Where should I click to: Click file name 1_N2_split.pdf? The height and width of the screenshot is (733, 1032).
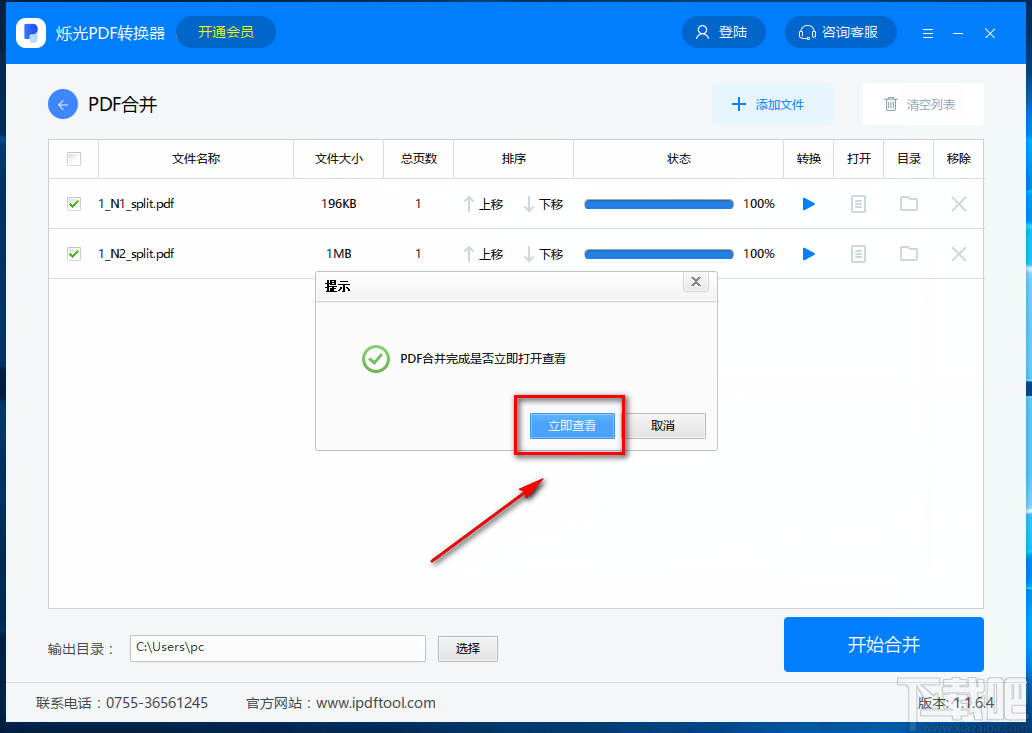(x=136, y=254)
